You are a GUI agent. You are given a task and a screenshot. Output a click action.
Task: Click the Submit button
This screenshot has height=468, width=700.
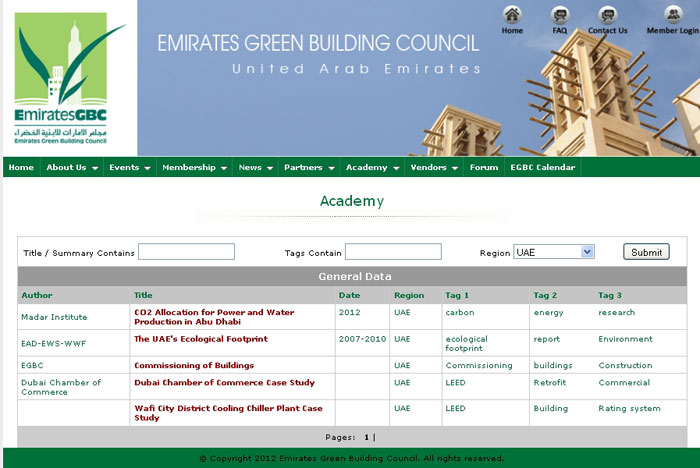646,252
